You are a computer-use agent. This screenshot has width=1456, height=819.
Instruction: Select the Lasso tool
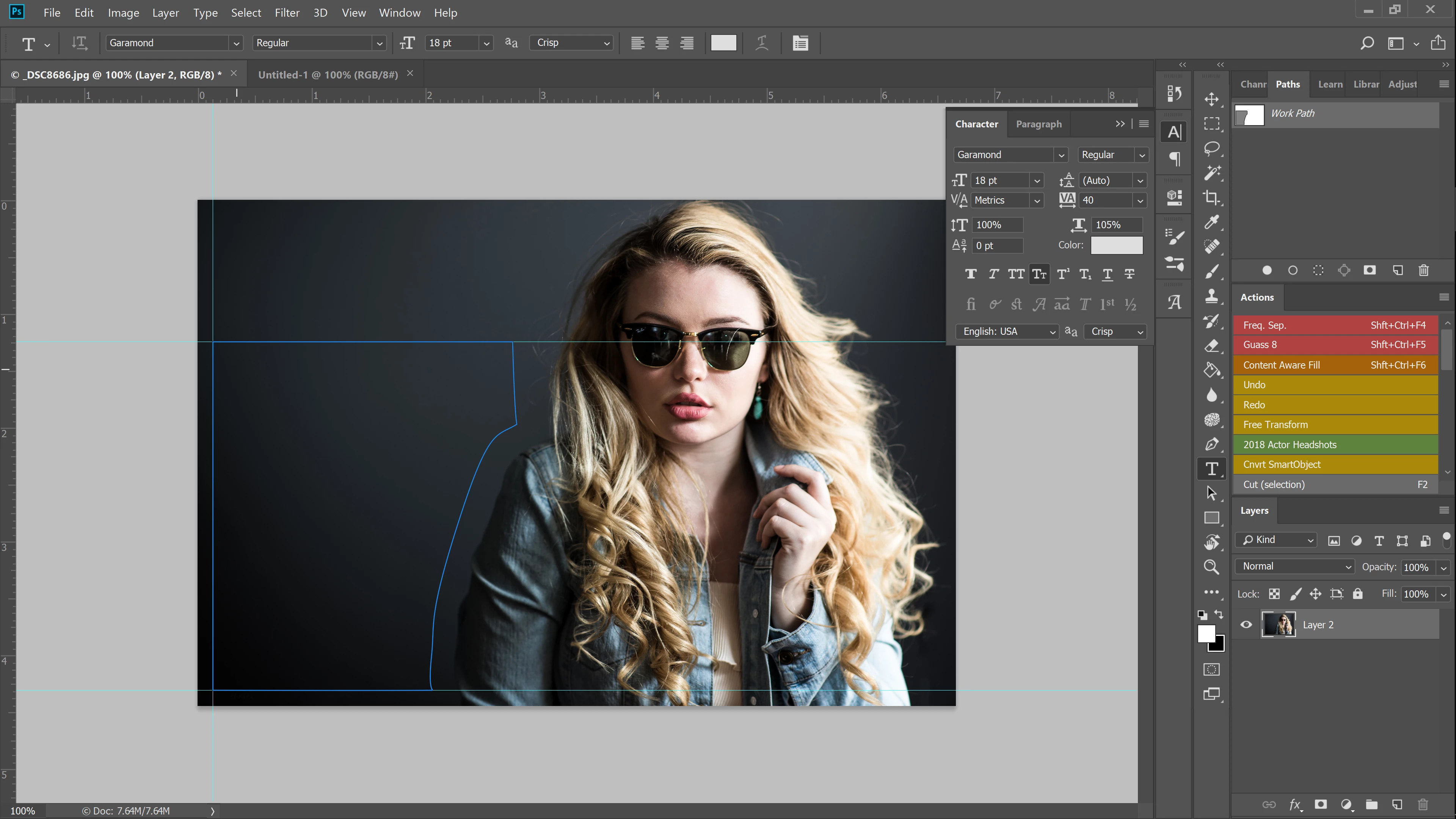click(1211, 148)
